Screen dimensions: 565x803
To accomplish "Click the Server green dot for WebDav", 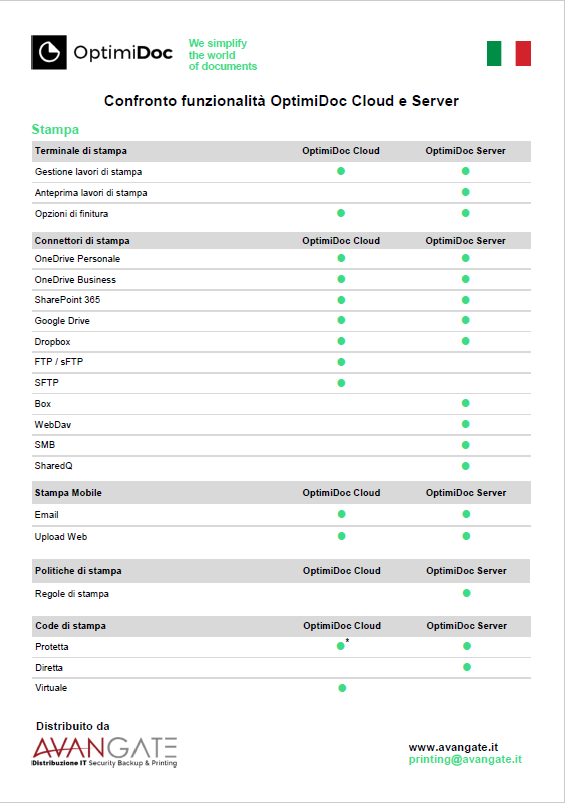I will click(466, 424).
